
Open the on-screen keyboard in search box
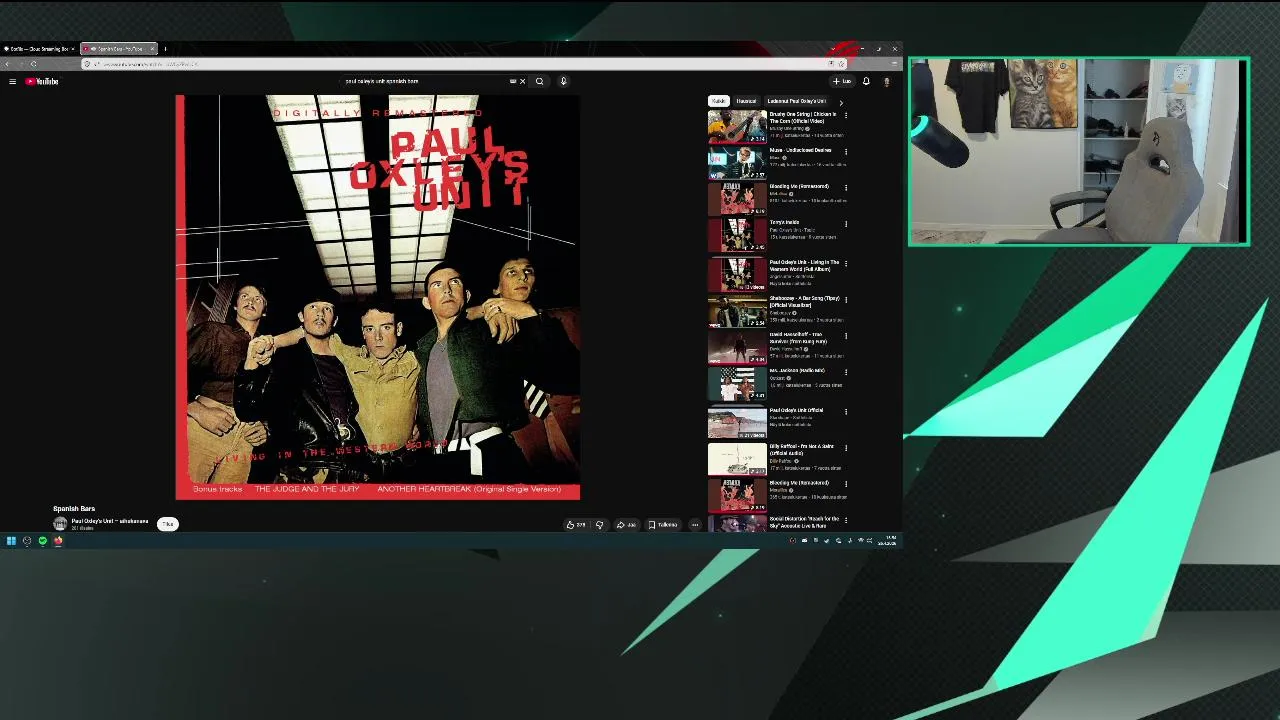point(513,81)
